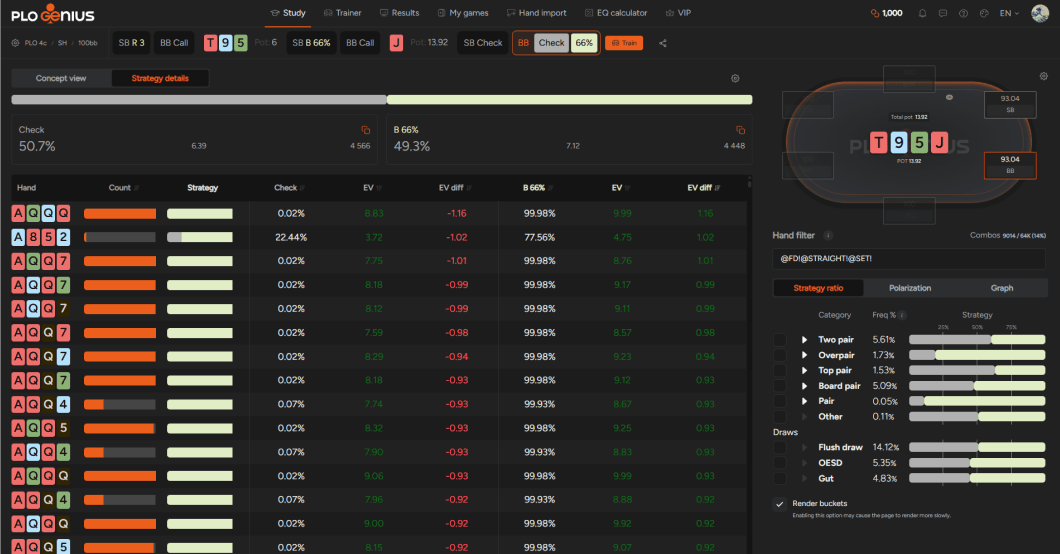The image size is (1060, 554).
Task: Click the SB seat box showing 93.04
Action: (x=1010, y=104)
